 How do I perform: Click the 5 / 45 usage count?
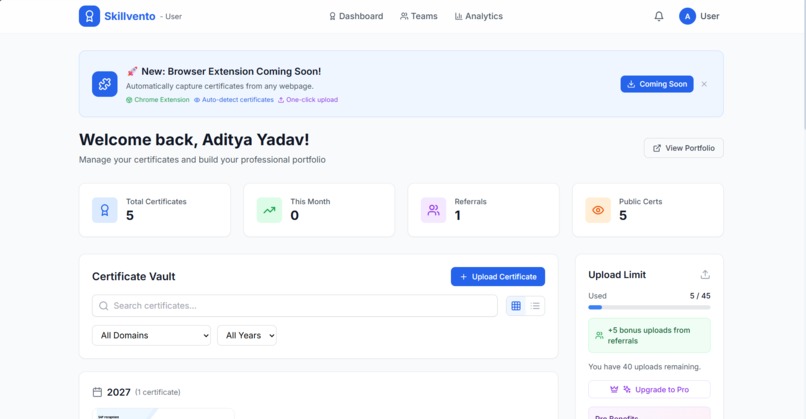[700, 296]
